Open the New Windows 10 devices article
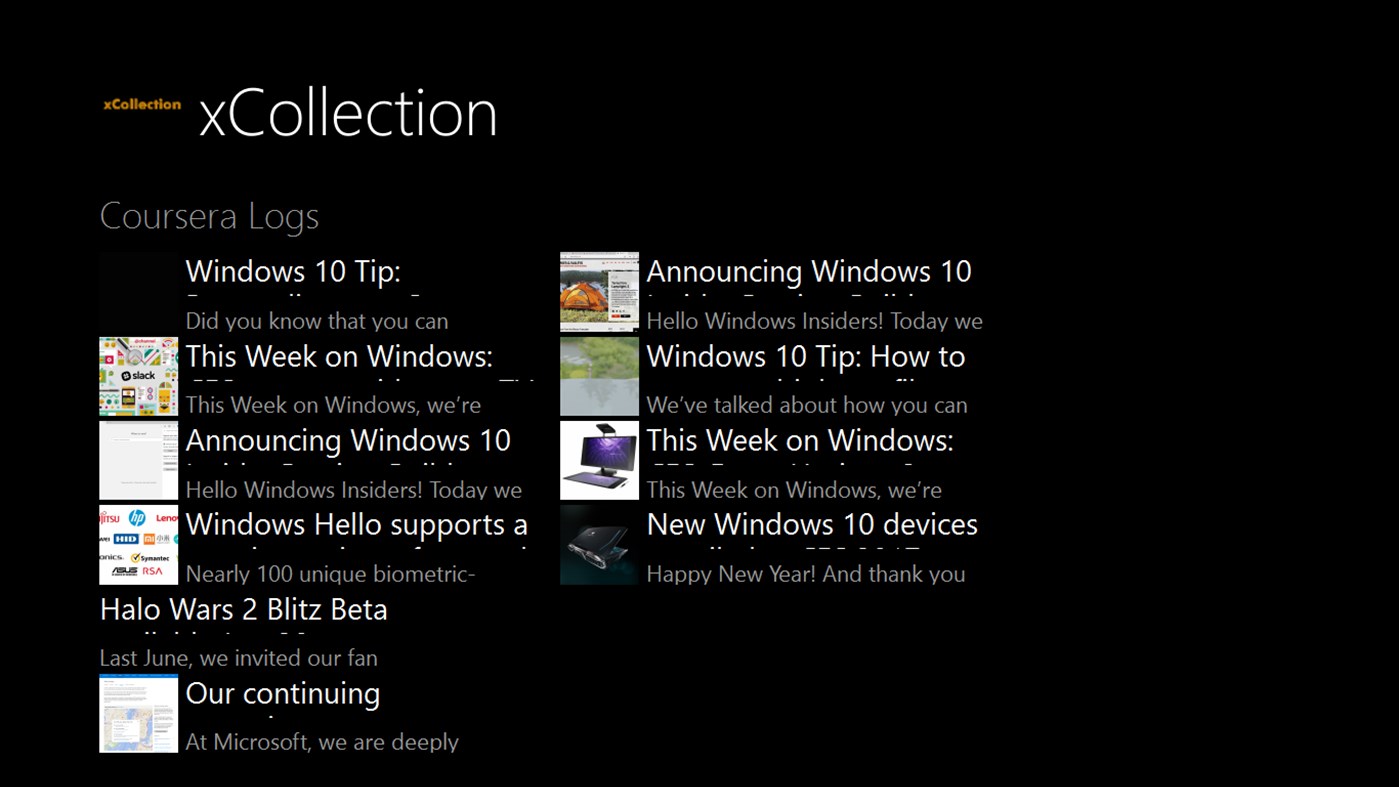Viewport: 1399px width, 787px height. 811,524
